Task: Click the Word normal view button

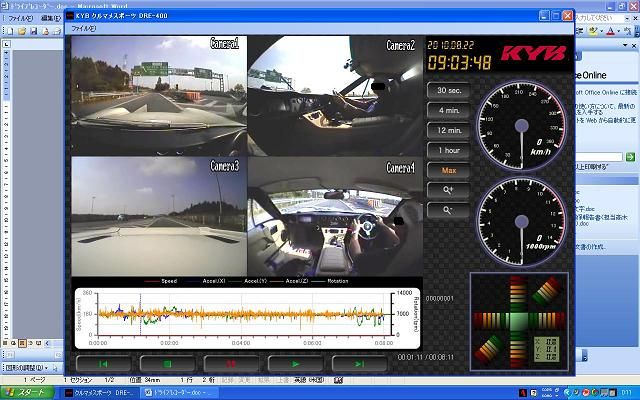Action: (x=5, y=343)
